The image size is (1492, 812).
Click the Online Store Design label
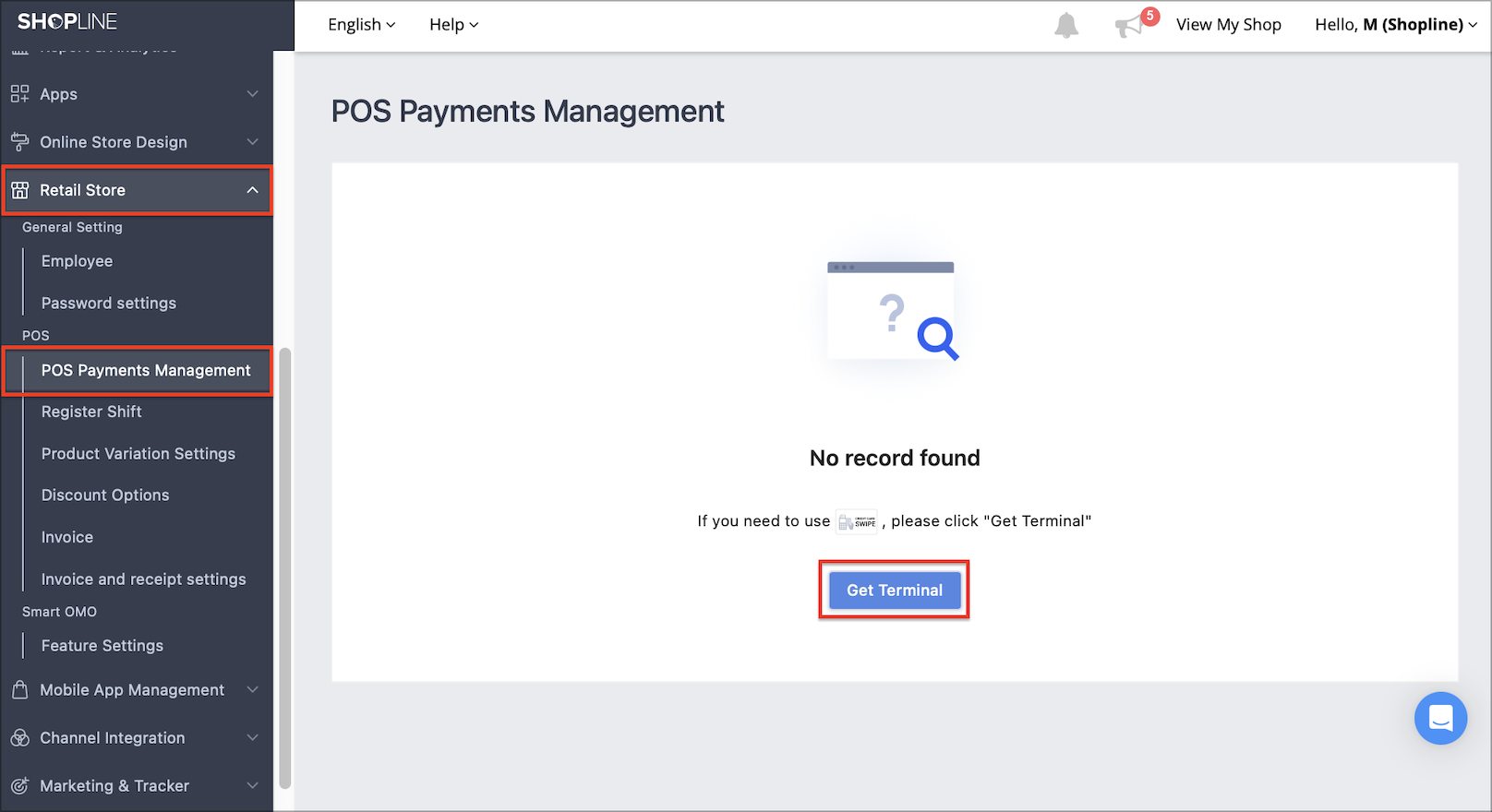(114, 142)
